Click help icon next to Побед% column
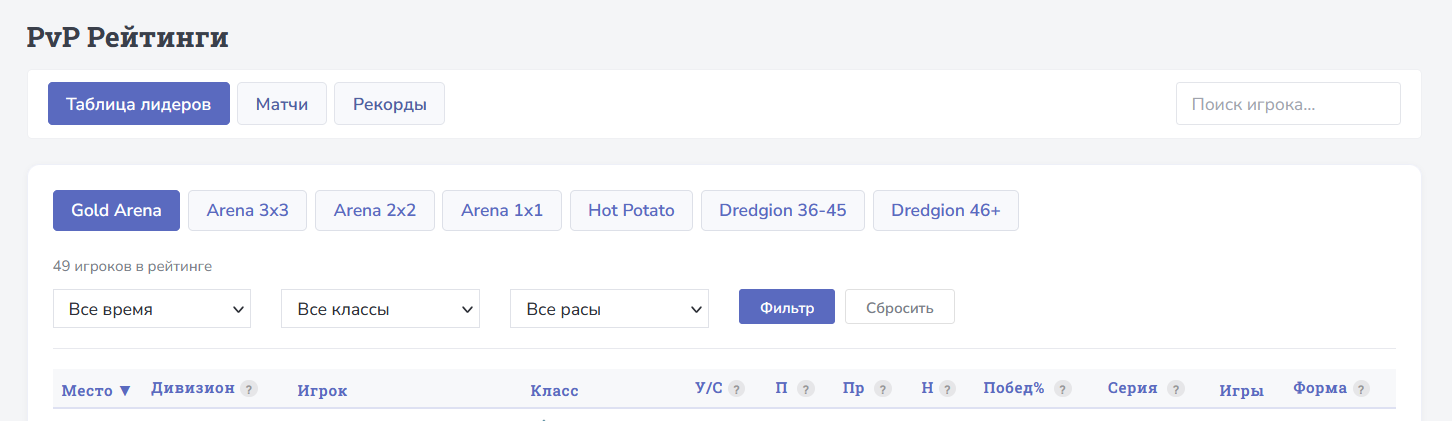Viewport: 1452px width, 421px height. (1062, 389)
